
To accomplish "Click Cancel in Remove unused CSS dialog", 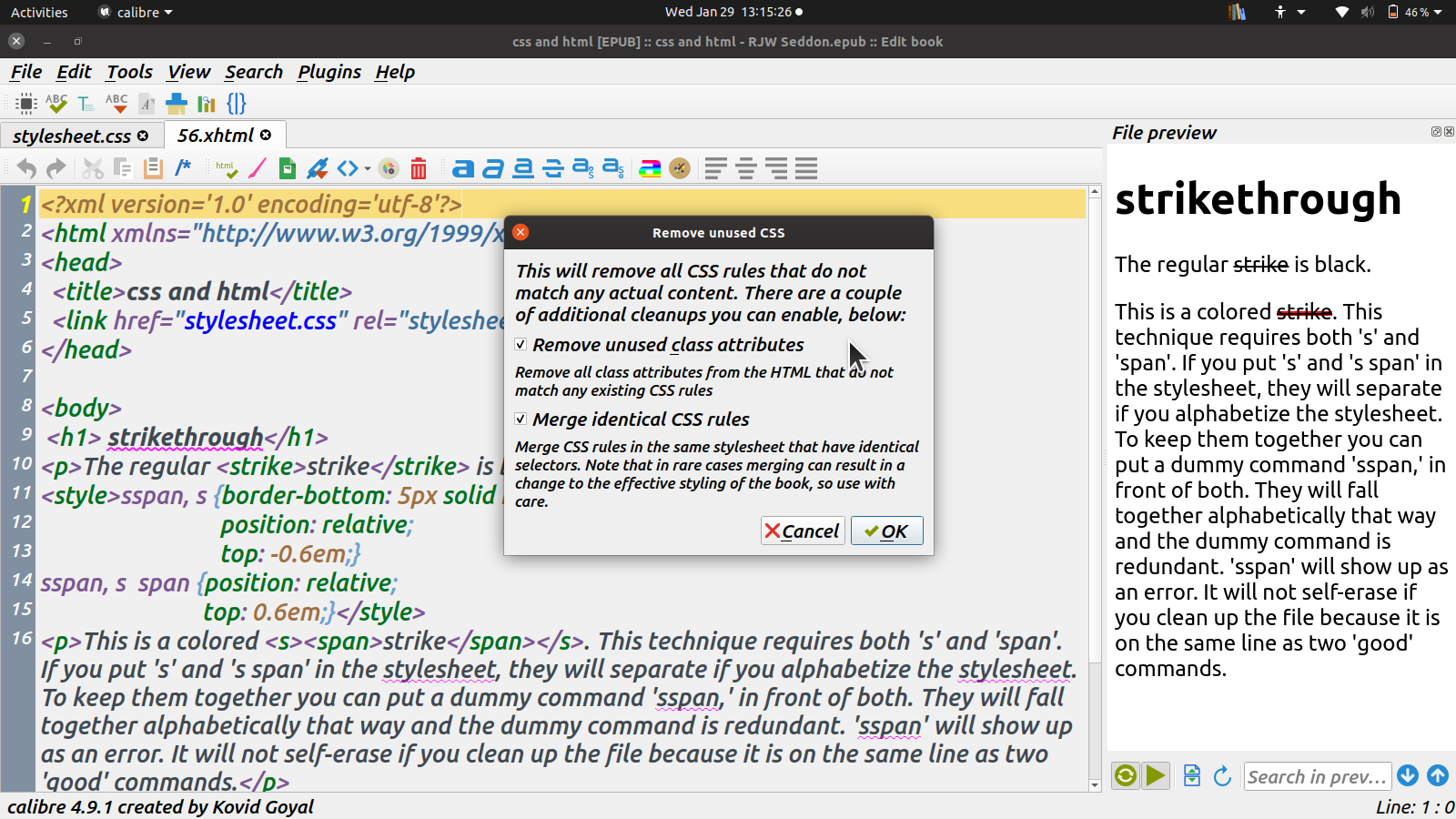I will click(x=803, y=531).
